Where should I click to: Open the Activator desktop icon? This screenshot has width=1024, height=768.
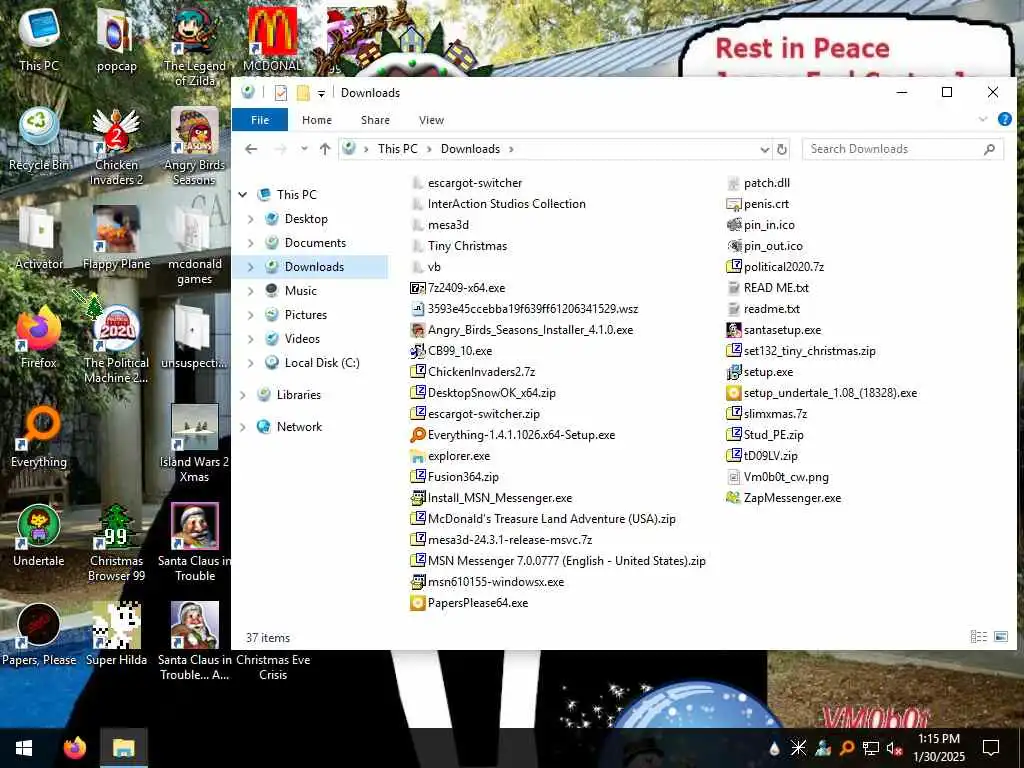coord(39,238)
